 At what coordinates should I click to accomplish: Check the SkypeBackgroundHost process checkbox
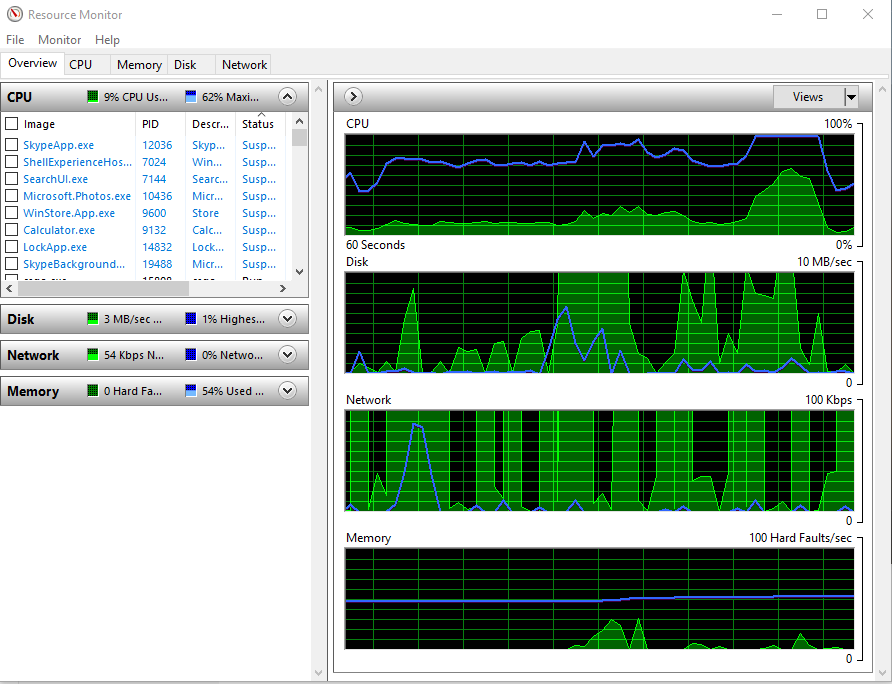click(11, 264)
